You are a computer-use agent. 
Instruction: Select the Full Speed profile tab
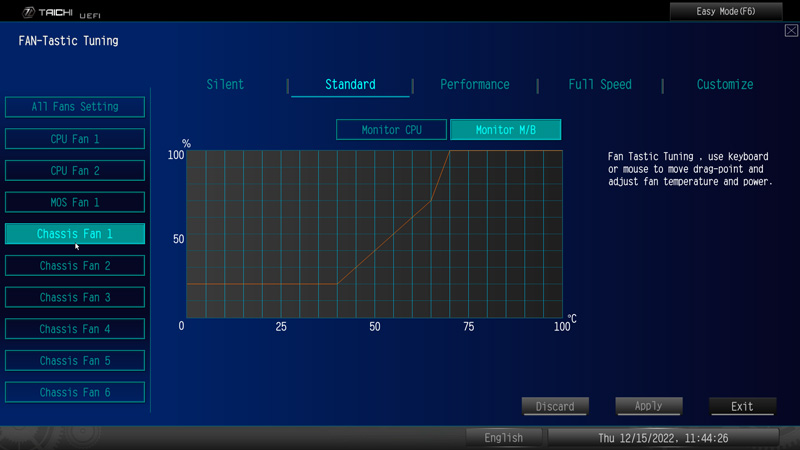pyautogui.click(x=600, y=85)
